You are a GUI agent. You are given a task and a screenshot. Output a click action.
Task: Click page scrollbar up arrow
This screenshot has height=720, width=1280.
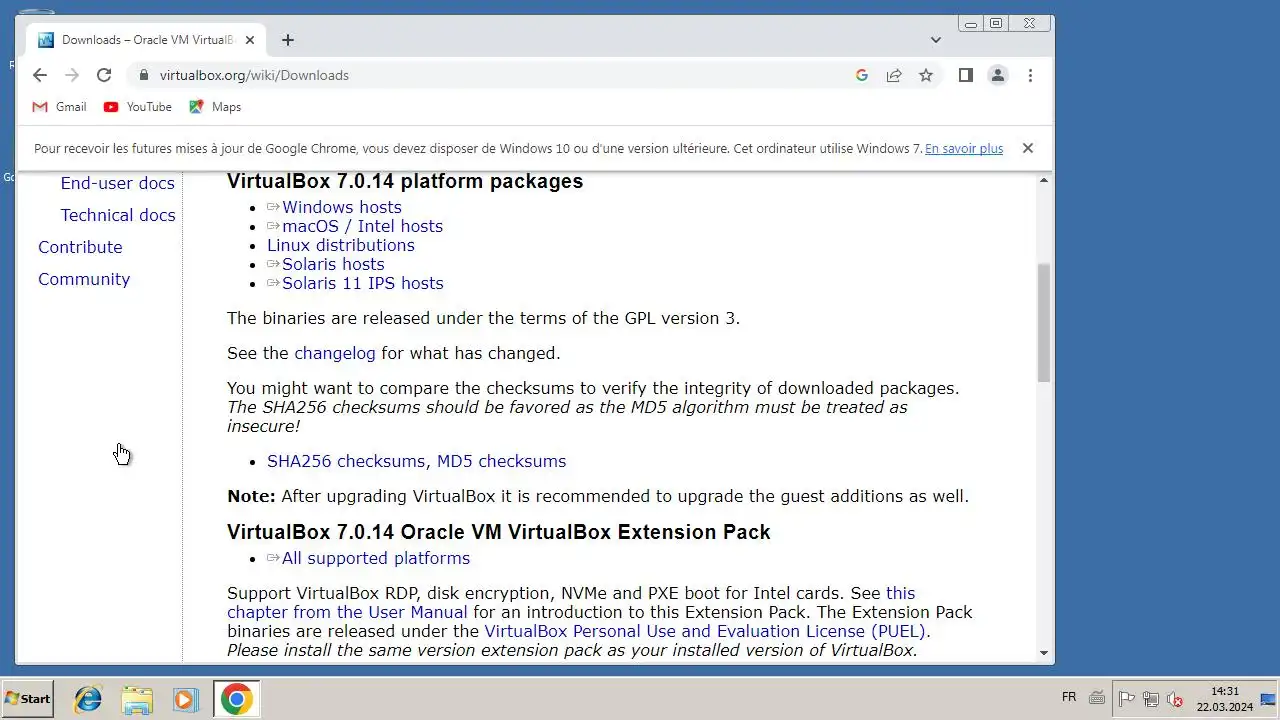click(1044, 180)
